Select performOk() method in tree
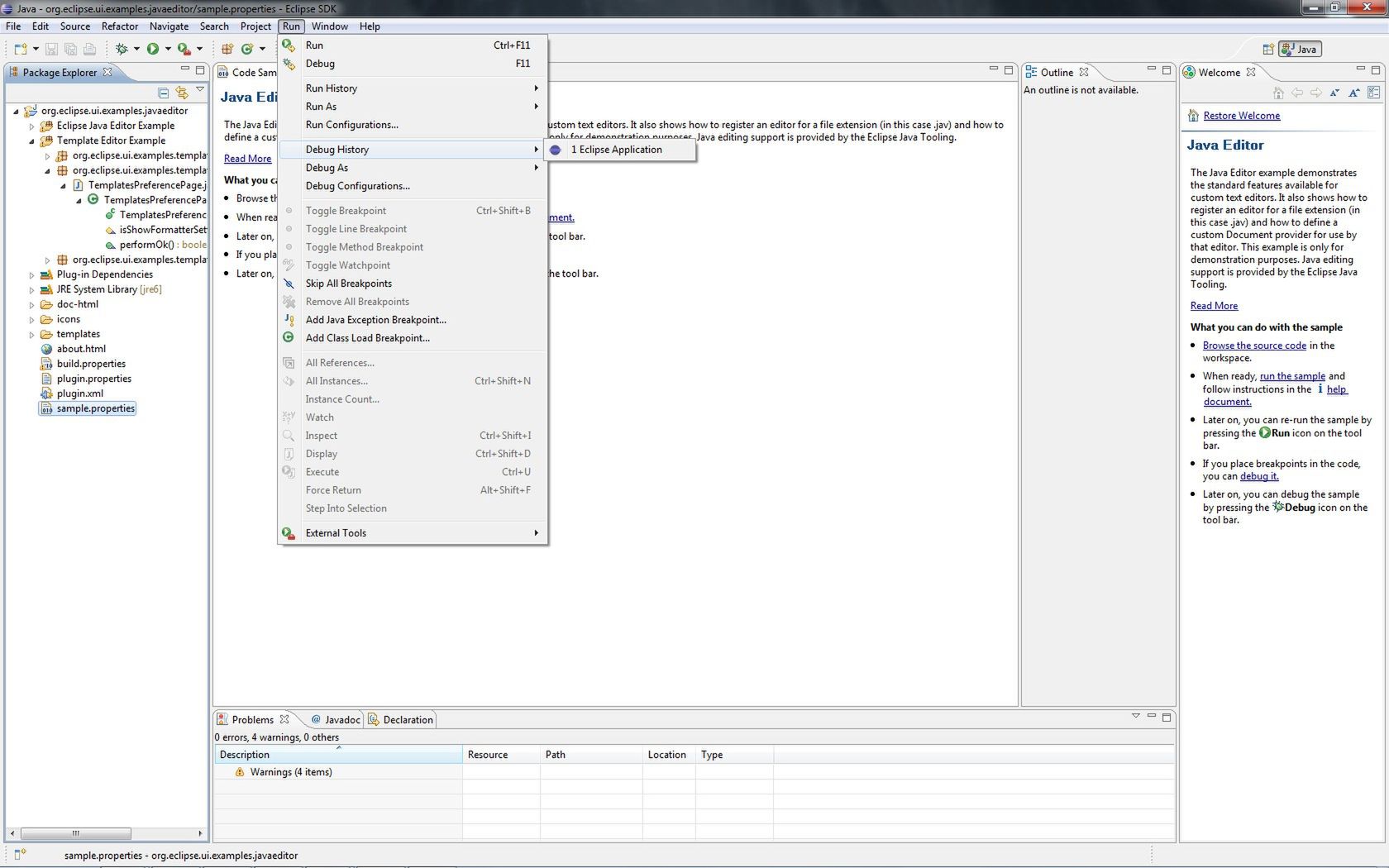 [155, 245]
